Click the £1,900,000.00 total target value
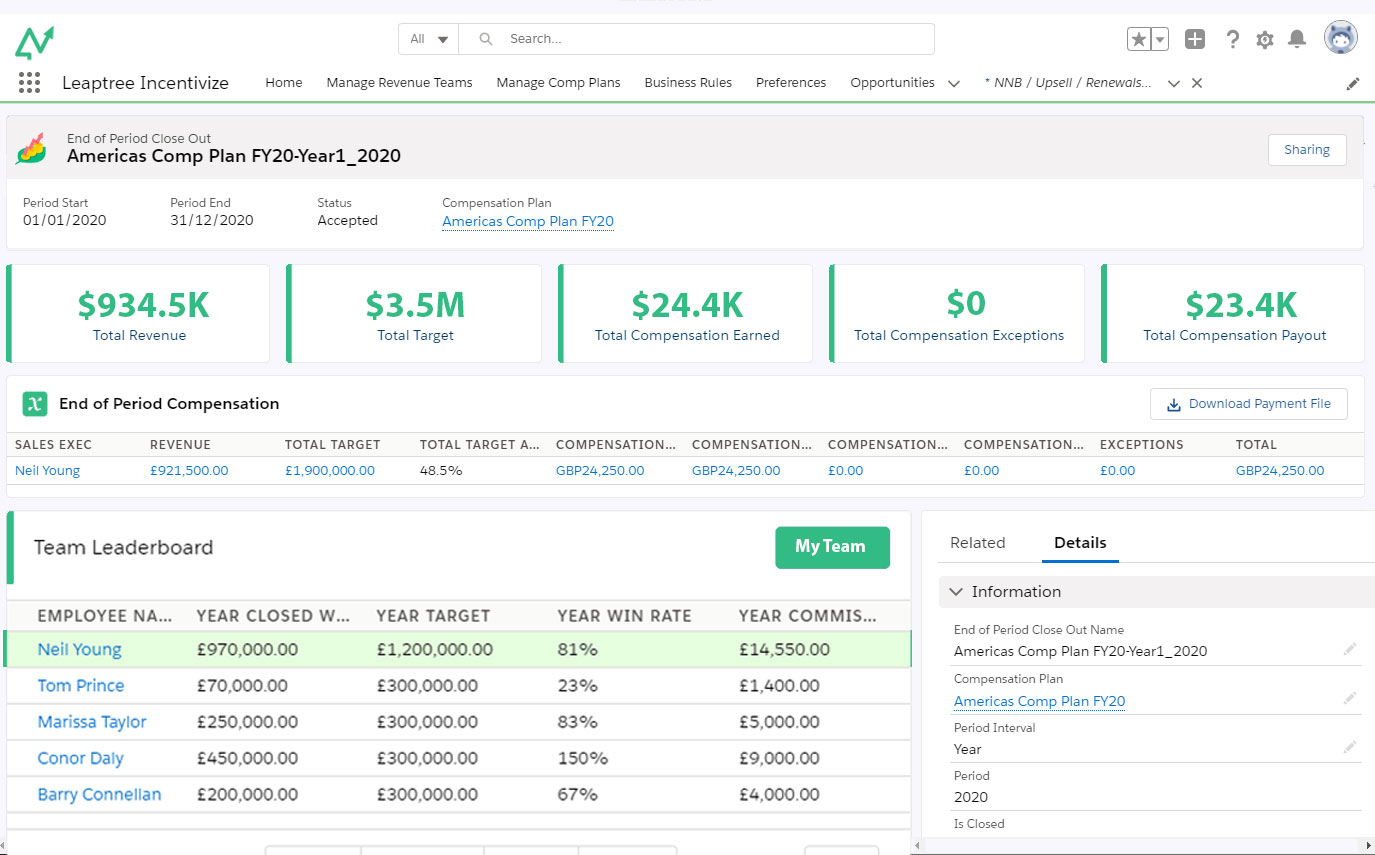Viewport: 1375px width, 855px height. pos(330,470)
